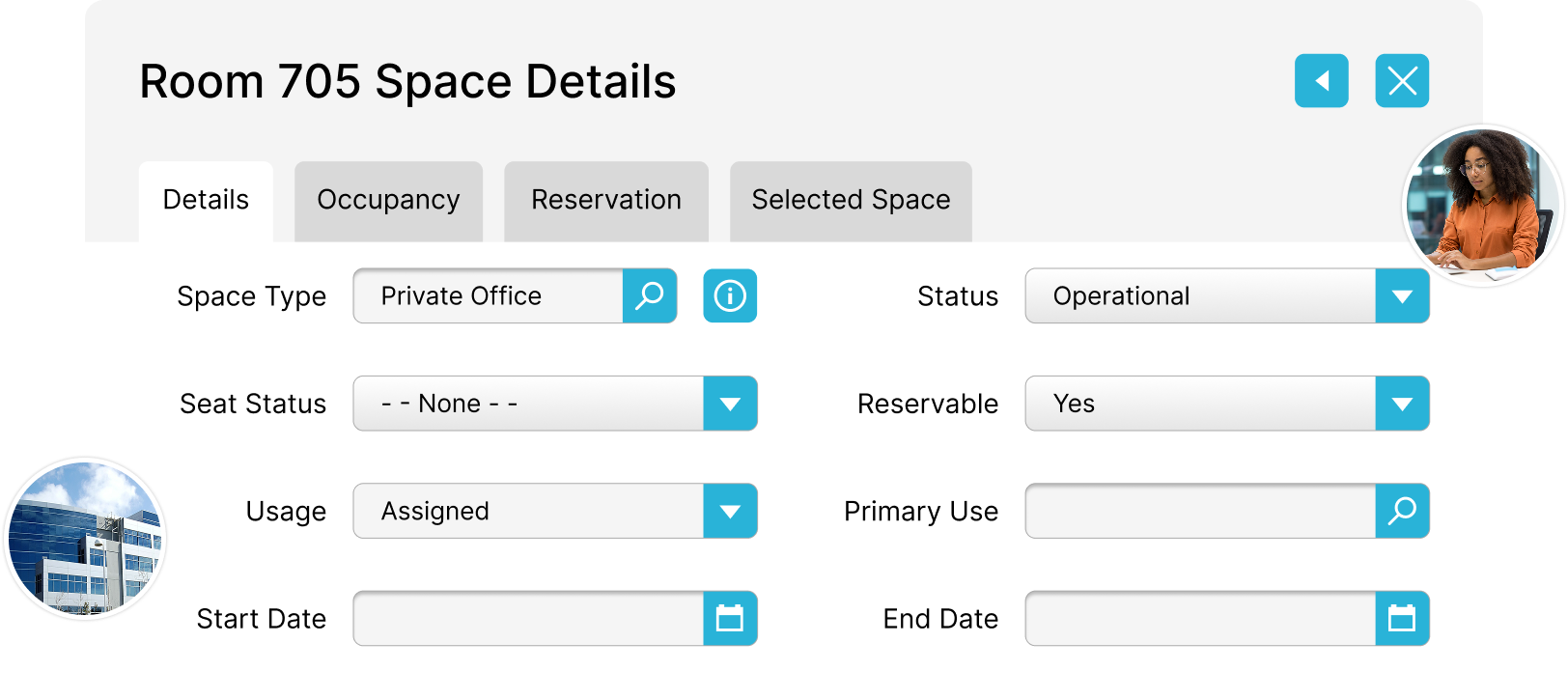Click into the Primary Use input field
This screenshot has width=1568, height=699.
pos(1200,511)
